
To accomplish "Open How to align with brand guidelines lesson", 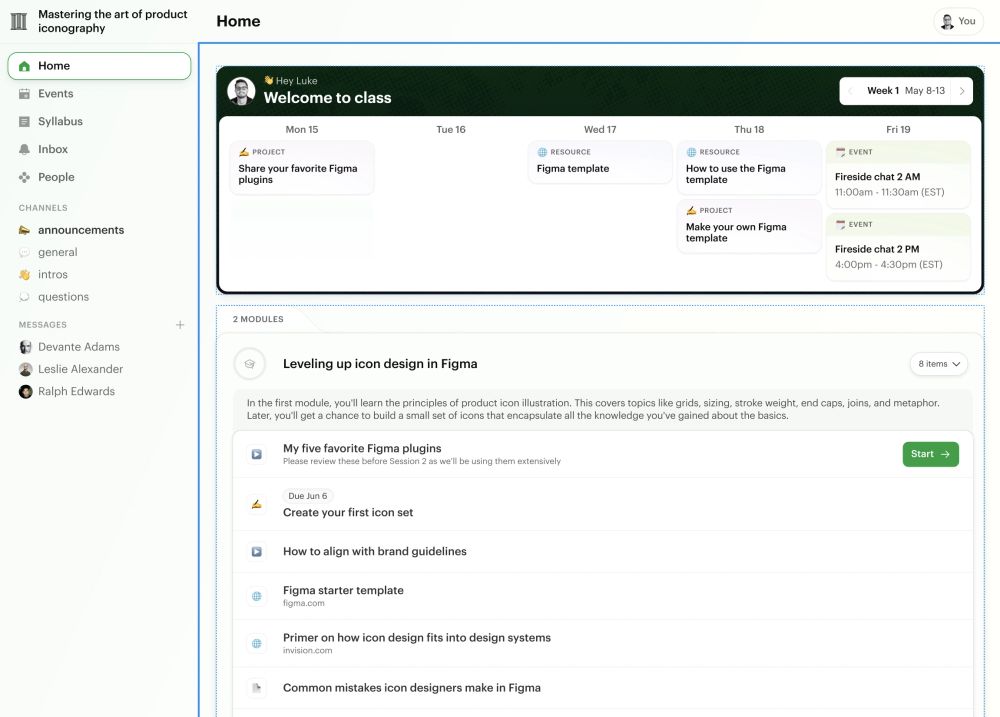I will tap(603, 552).
